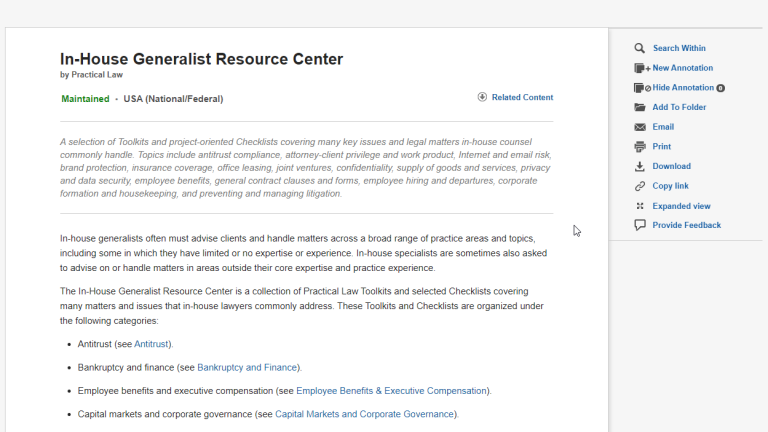Click the In-House Generalist Resource Center title

coord(201,59)
